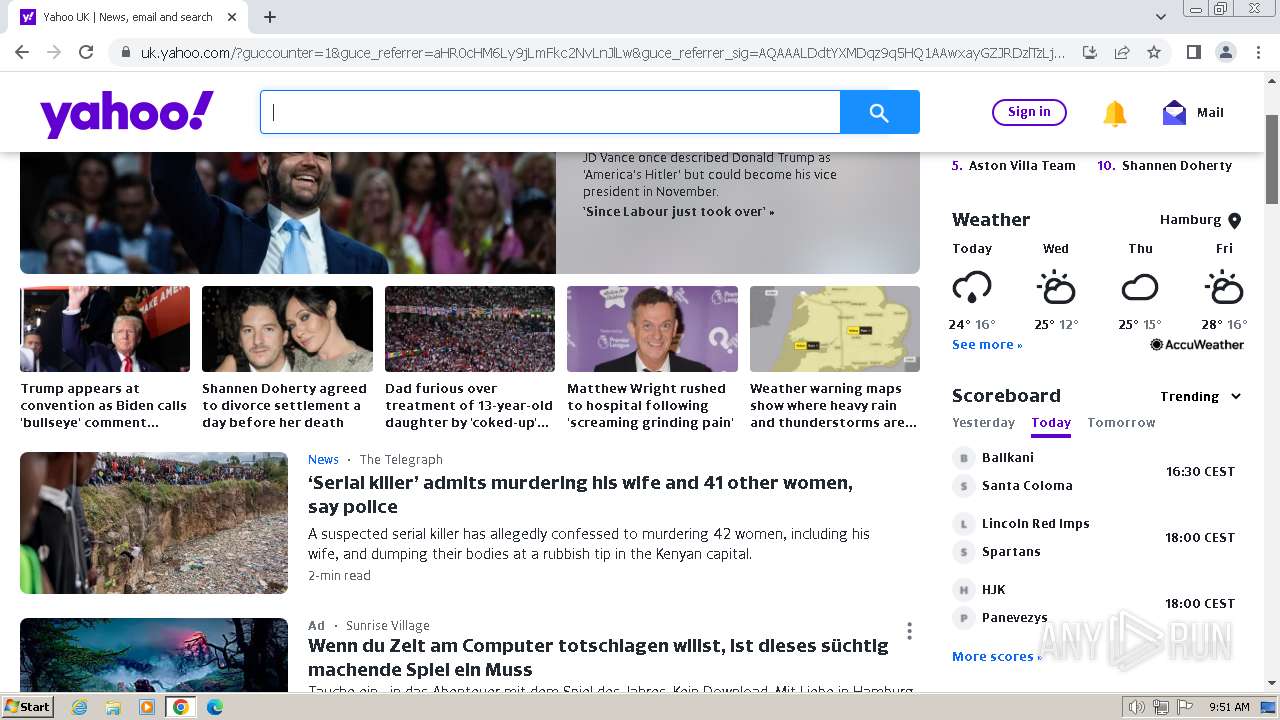Click the Sign in button
This screenshot has height=720, width=1280.
(1029, 112)
